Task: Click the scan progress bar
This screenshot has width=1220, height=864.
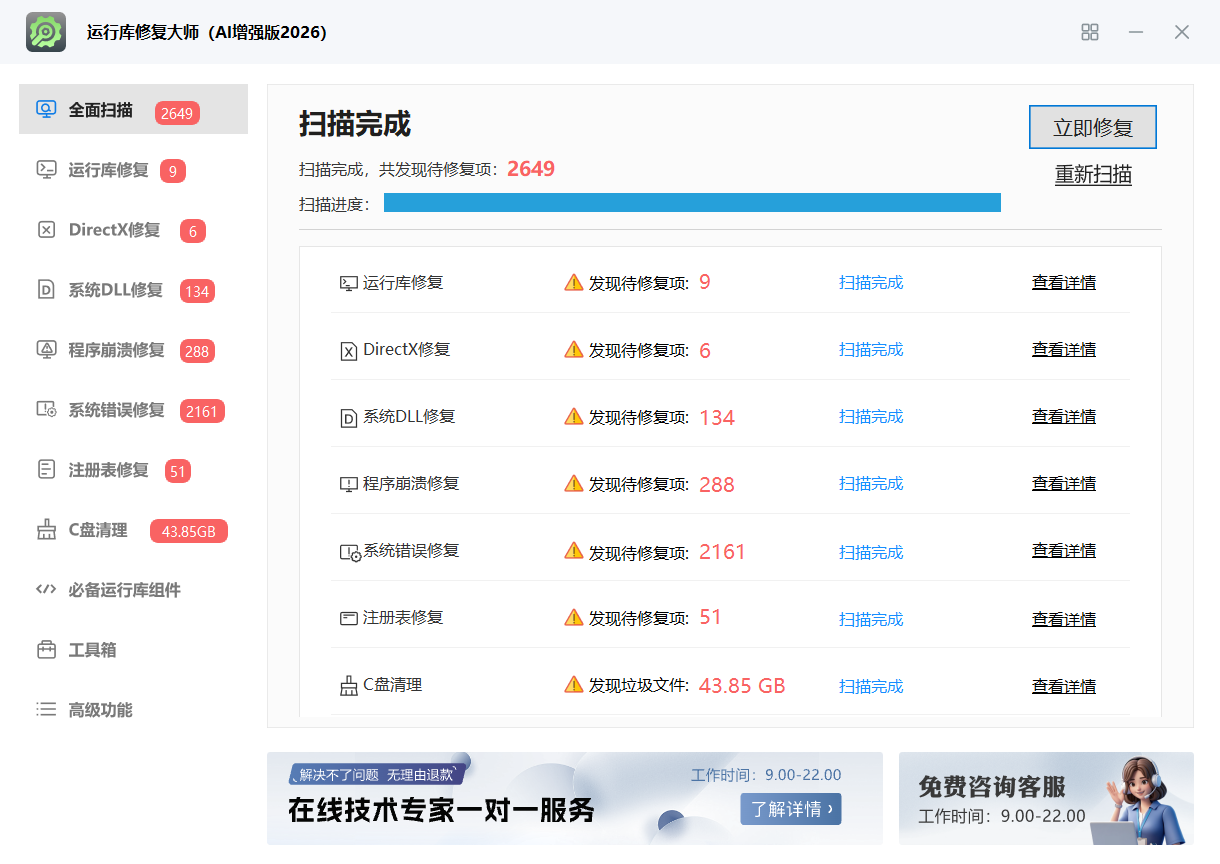Action: pos(692,203)
